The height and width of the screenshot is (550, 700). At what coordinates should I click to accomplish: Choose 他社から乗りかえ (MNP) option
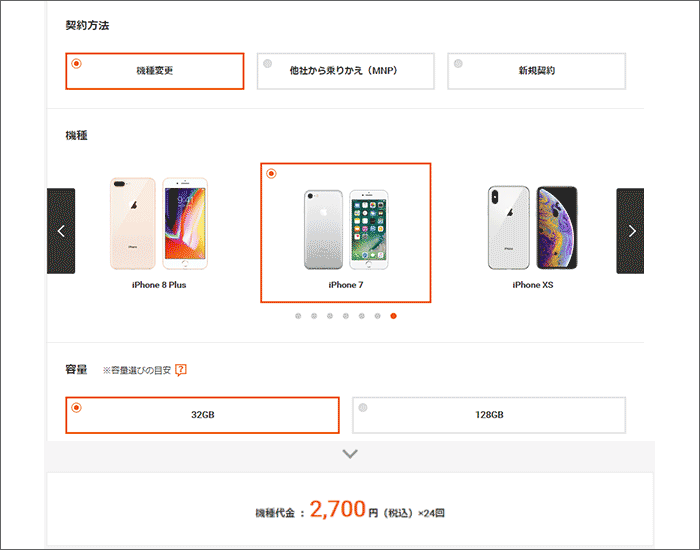pyautogui.click(x=346, y=71)
